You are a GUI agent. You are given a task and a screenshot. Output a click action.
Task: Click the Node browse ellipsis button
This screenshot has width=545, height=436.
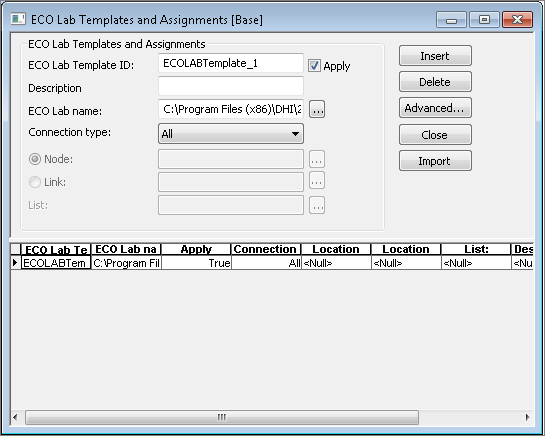coord(317,159)
